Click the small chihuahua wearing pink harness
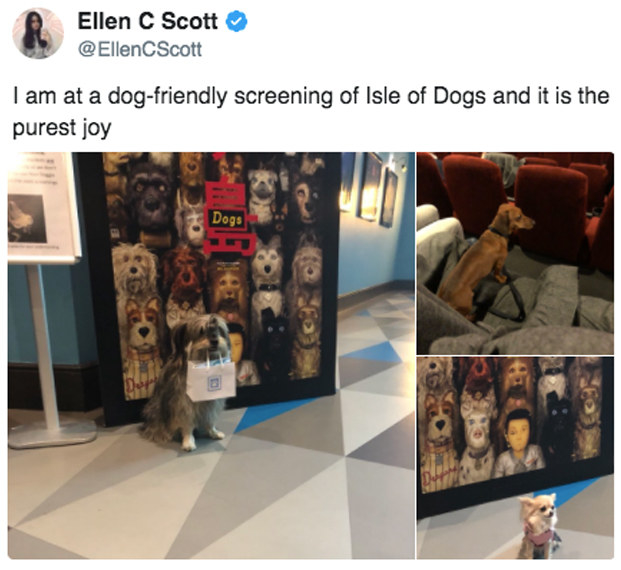This screenshot has width=621, height=570. tap(538, 526)
